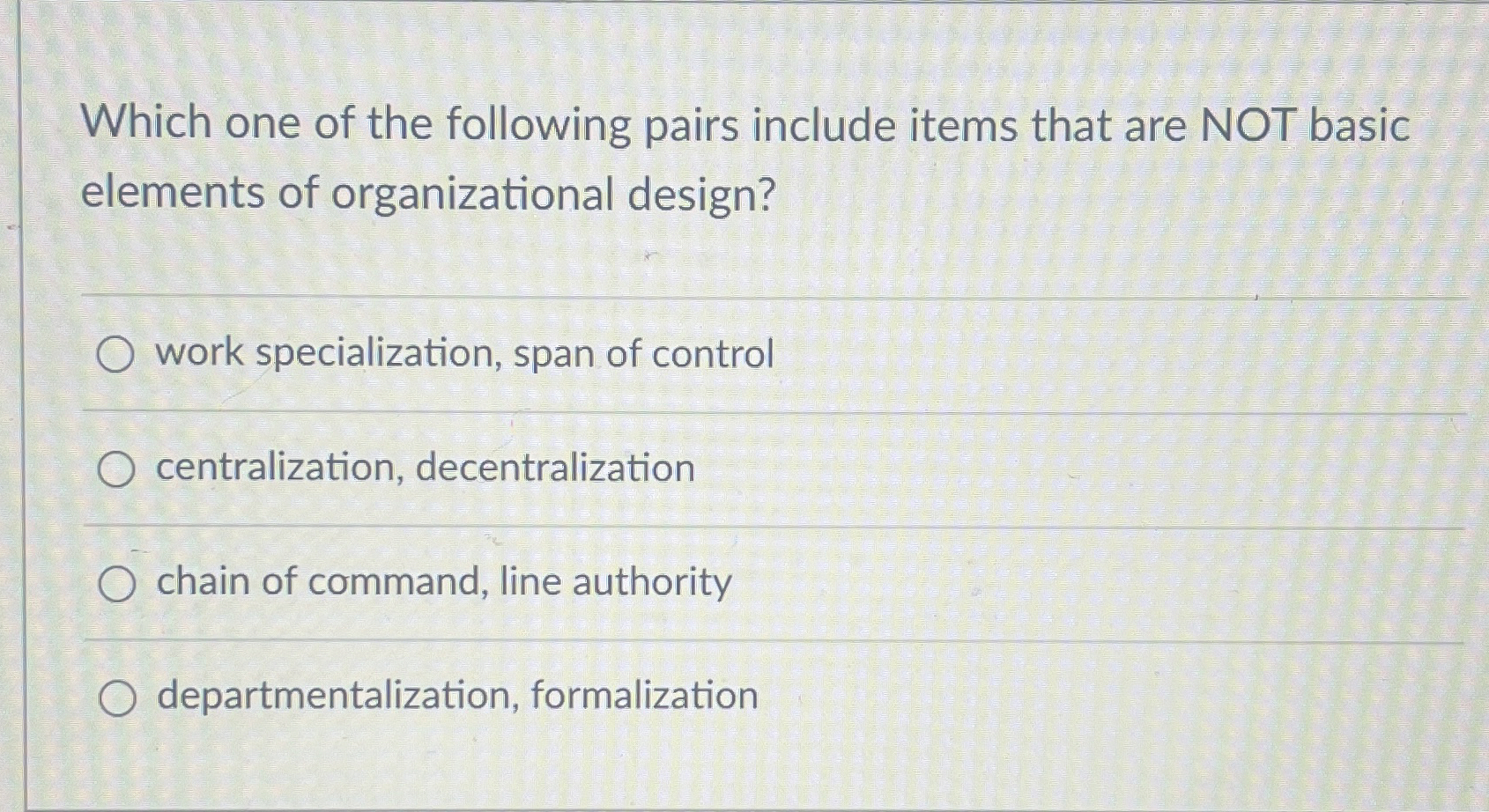
Task: Click the 'chain of command, line authority' label text
Action: click(441, 582)
